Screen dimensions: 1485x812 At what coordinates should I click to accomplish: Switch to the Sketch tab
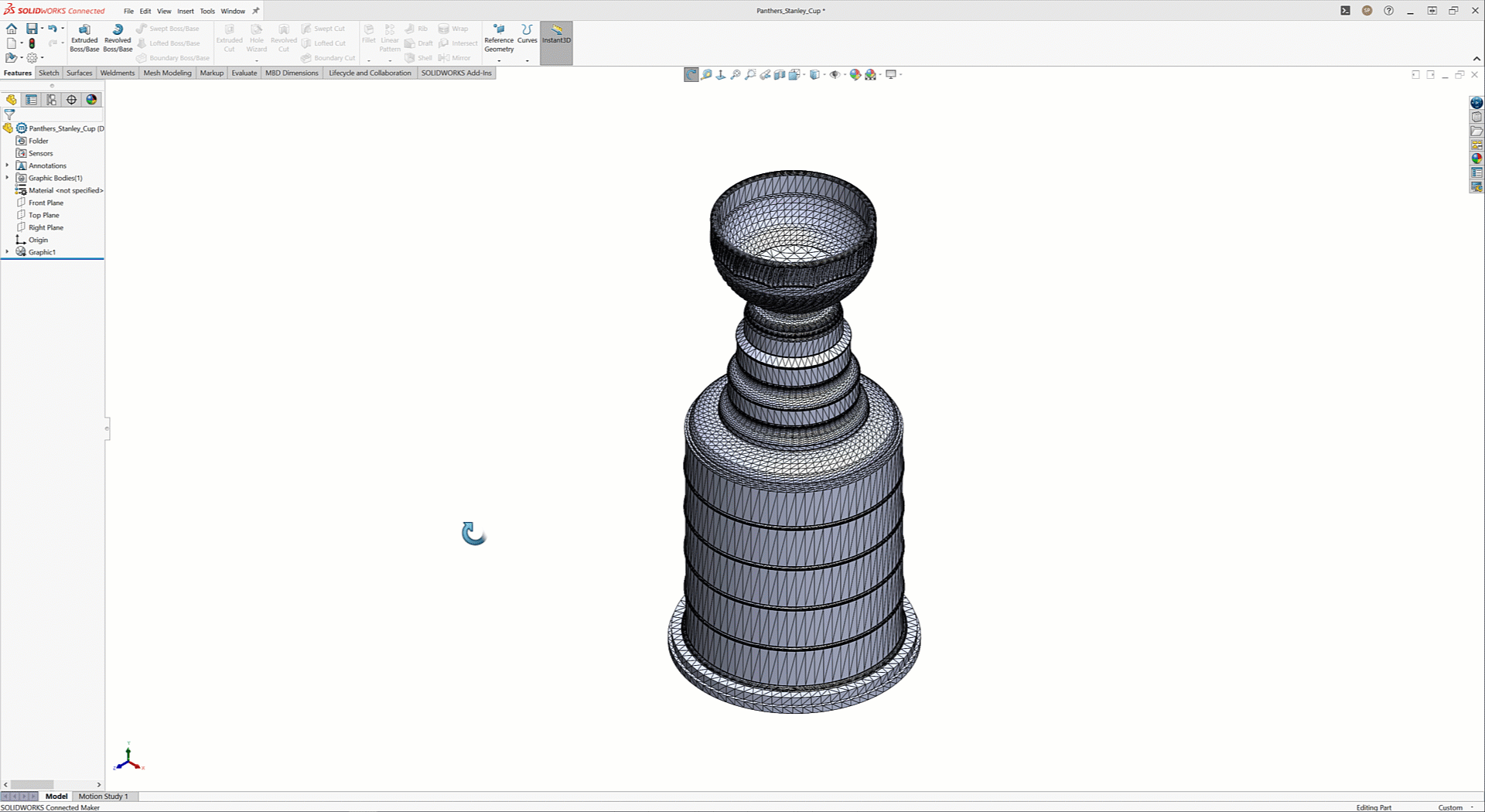point(49,73)
